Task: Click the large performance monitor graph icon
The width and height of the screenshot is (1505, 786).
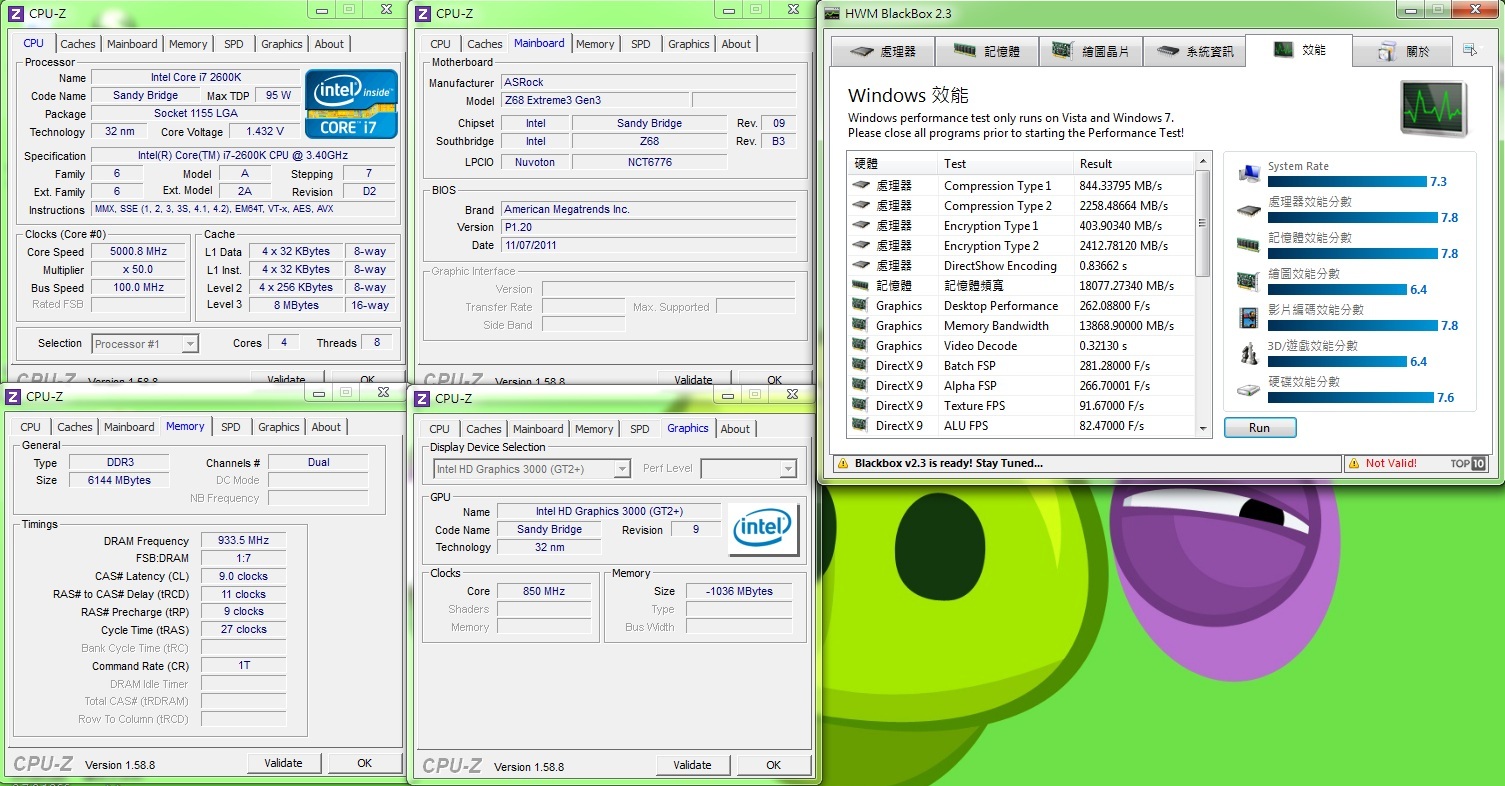Action: pyautogui.click(x=1433, y=108)
